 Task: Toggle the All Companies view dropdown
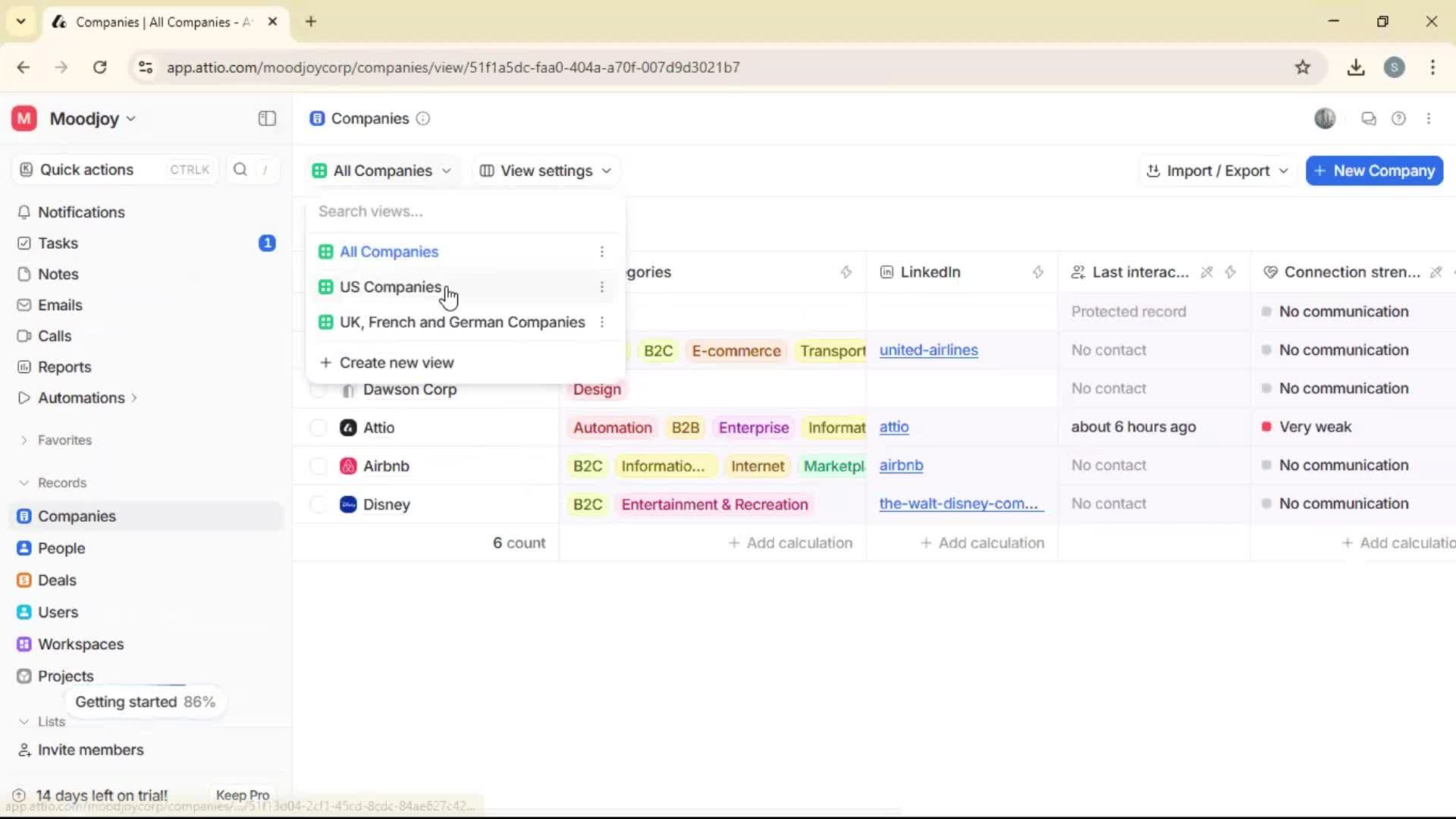pos(381,171)
